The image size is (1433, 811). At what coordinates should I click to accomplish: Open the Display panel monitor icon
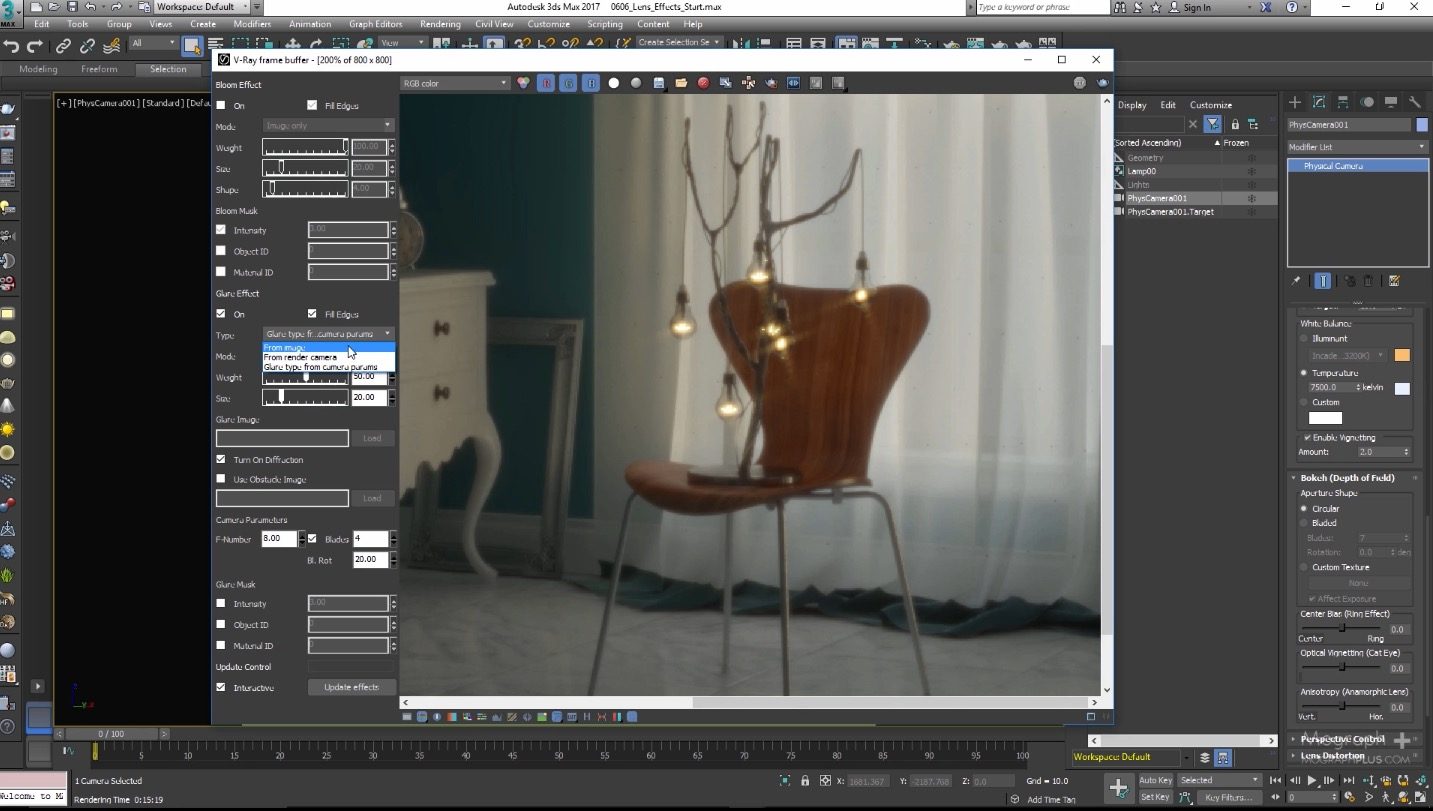click(1391, 102)
